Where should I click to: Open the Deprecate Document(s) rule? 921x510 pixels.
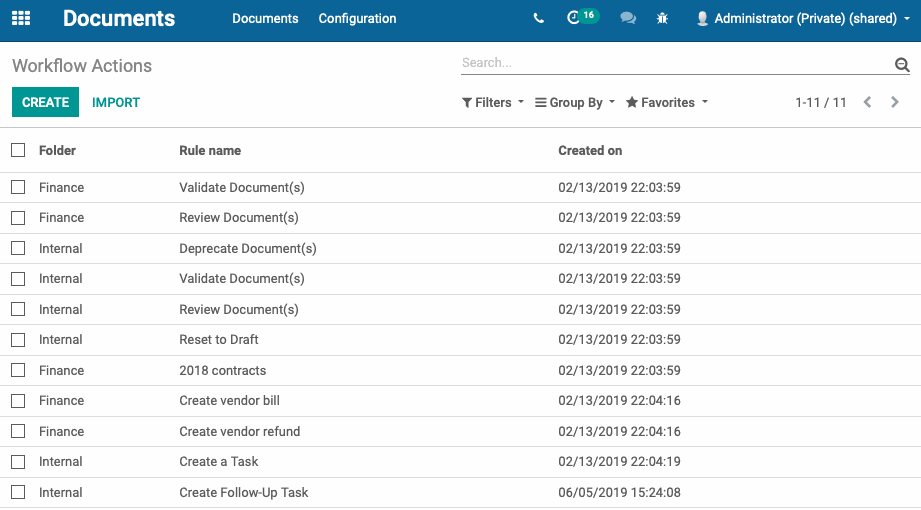(x=247, y=249)
